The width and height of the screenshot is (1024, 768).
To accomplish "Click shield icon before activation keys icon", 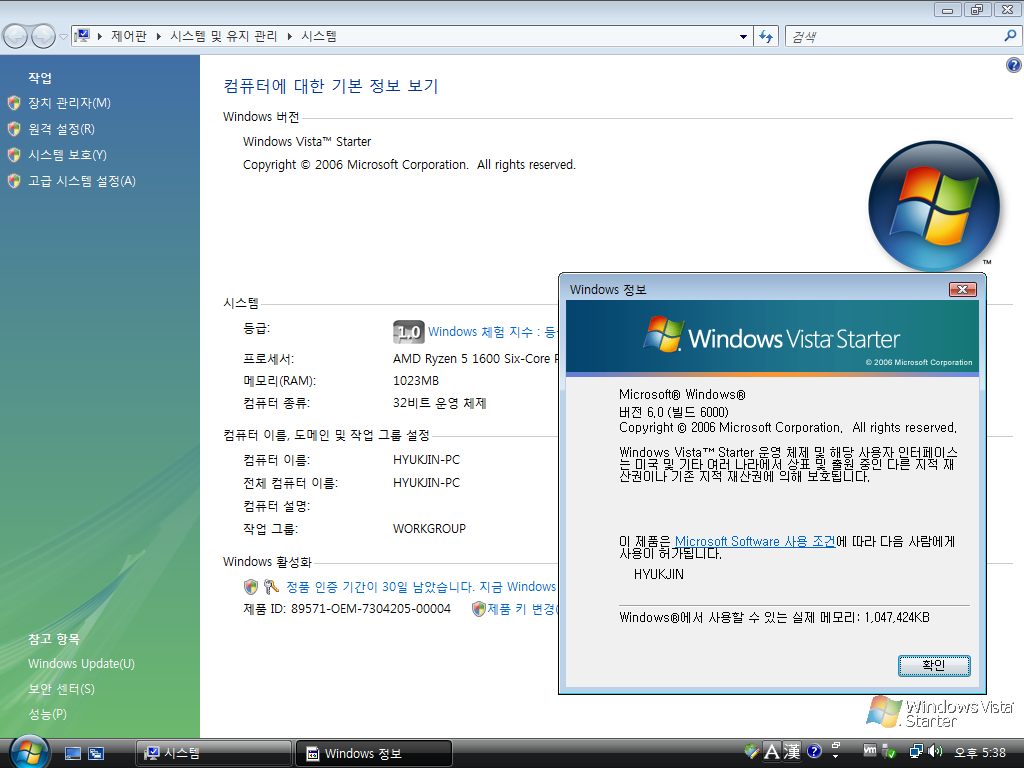I will [x=251, y=586].
